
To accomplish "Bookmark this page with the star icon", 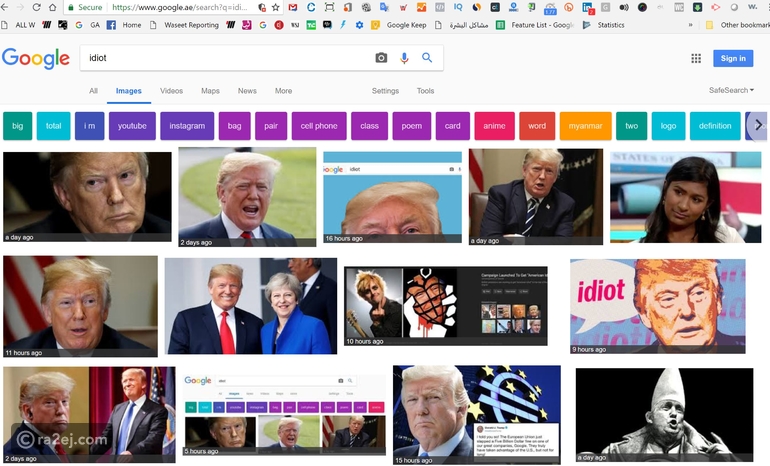I will click(x=276, y=7).
